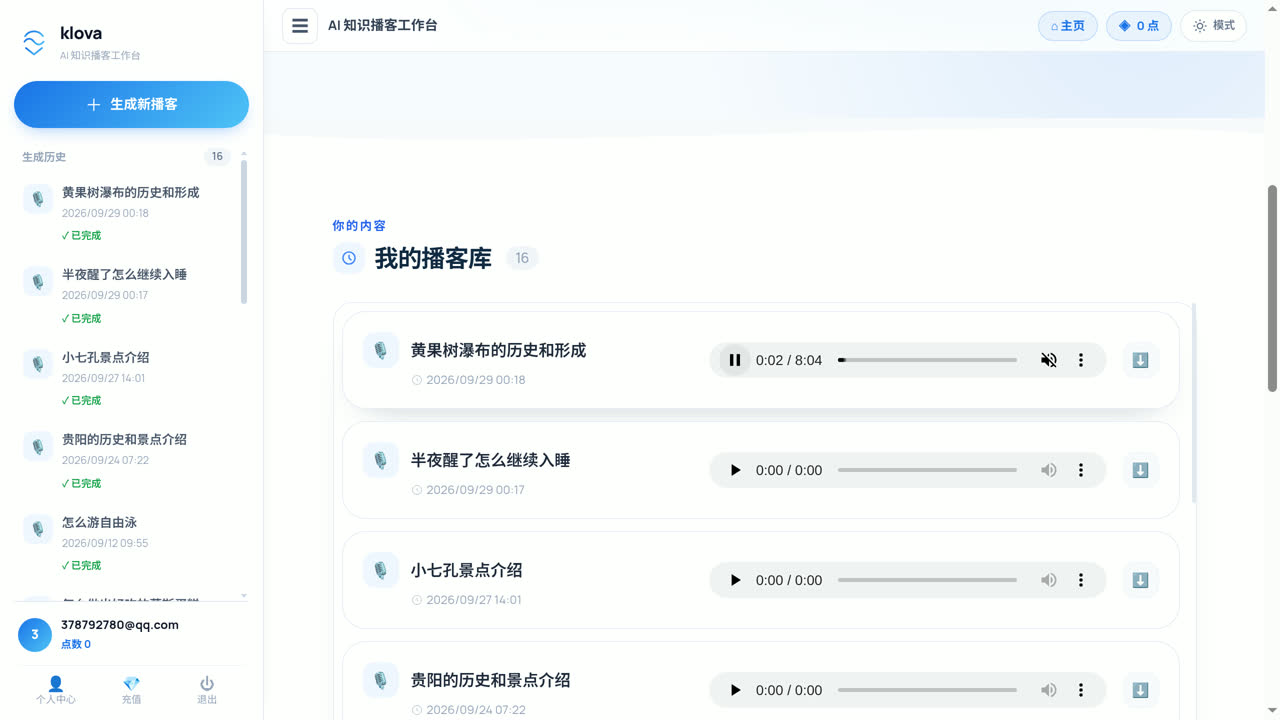Image resolution: width=1280 pixels, height=720 pixels.
Task: Download the 半夜醒了怎么继续入睡 podcast
Action: (x=1140, y=470)
